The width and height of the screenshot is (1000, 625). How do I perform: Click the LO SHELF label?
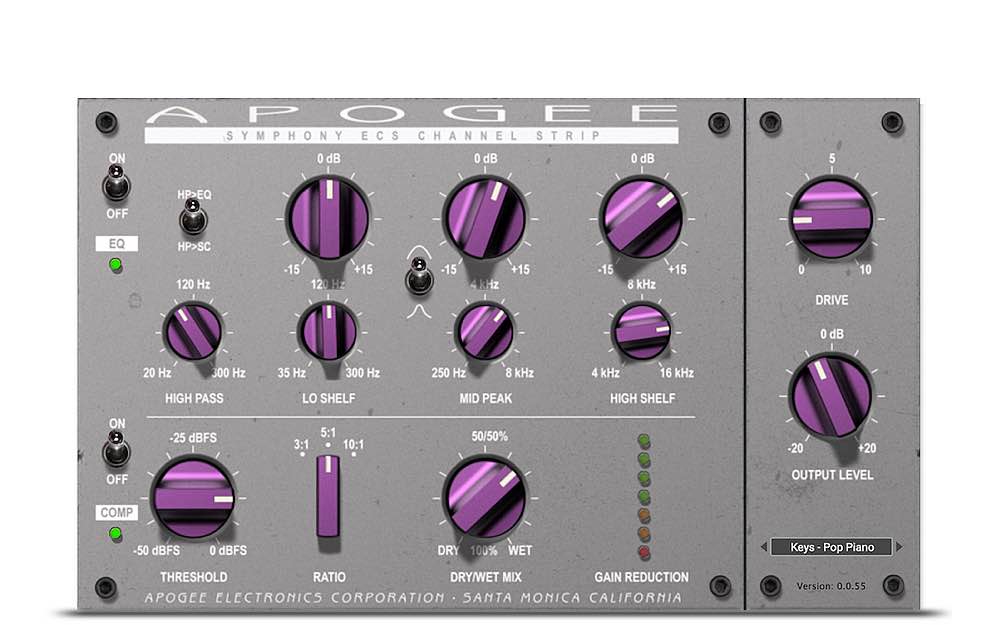tap(328, 399)
